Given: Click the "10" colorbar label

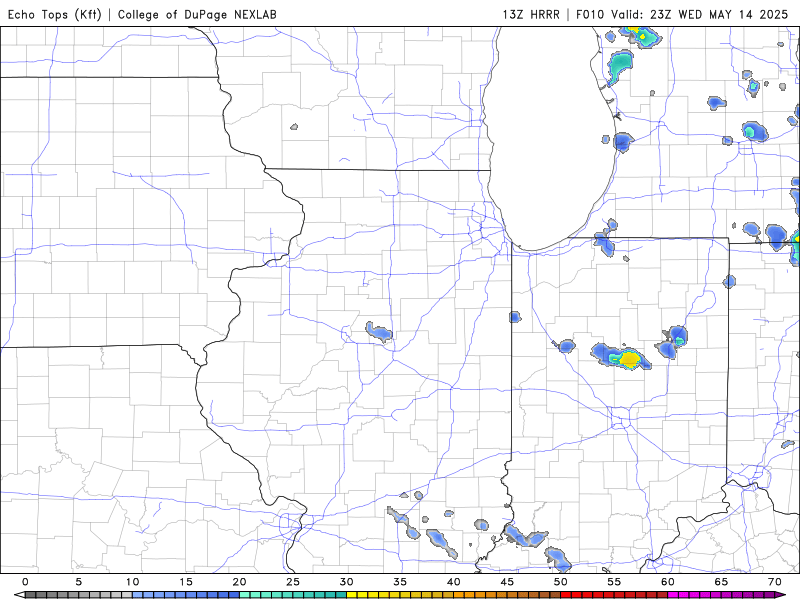Looking at the screenshot, I should coord(133,582).
